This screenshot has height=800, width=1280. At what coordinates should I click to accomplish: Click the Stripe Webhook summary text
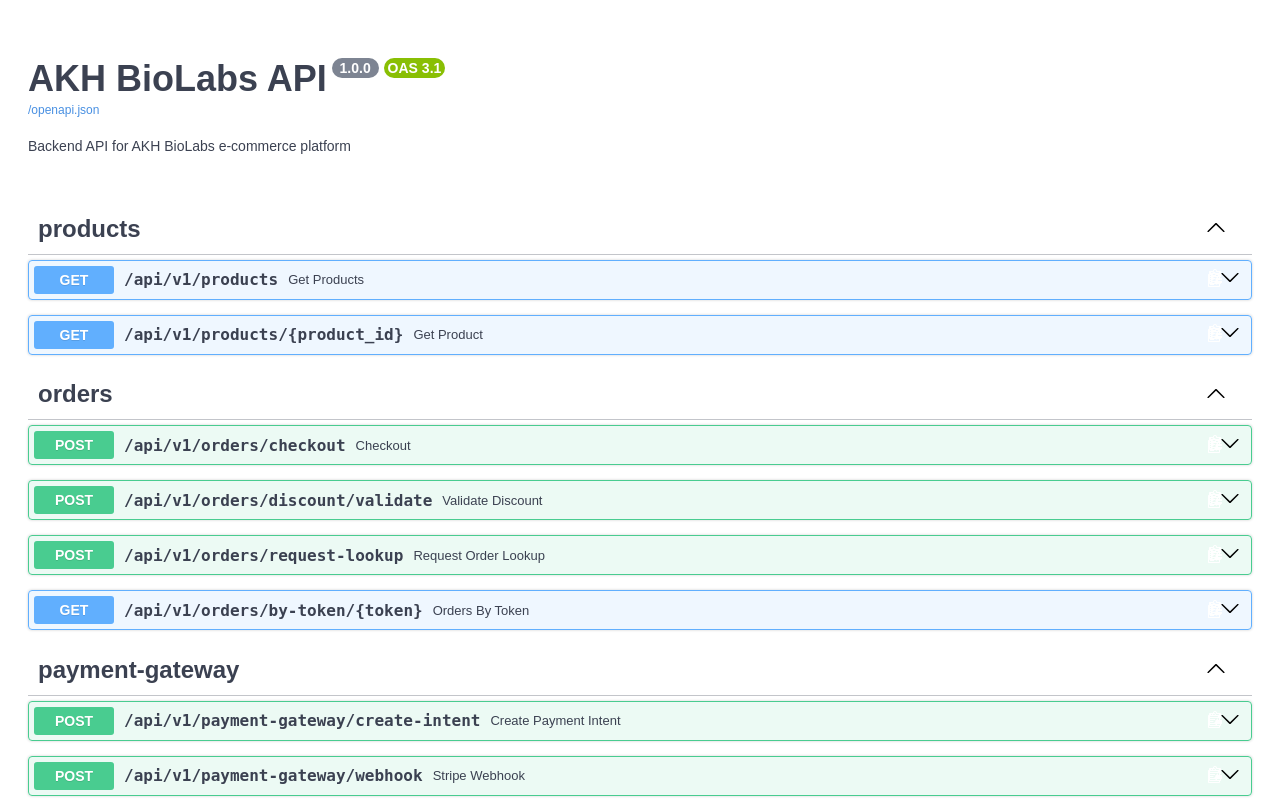coord(479,776)
